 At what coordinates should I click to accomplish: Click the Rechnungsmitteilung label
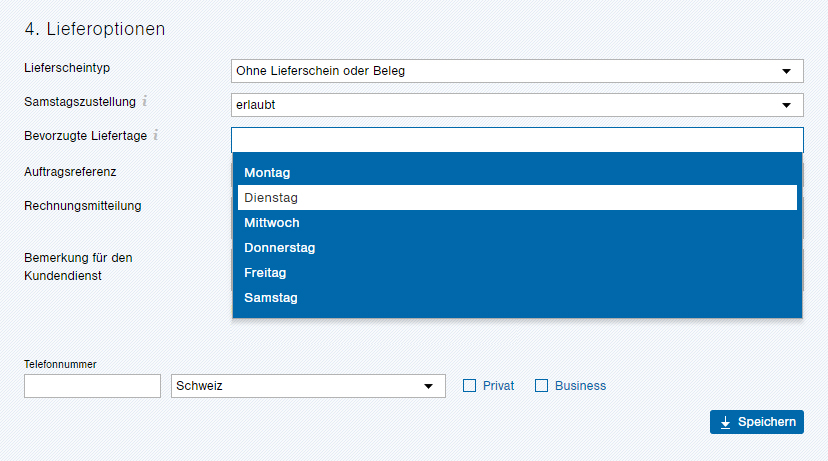point(83,206)
